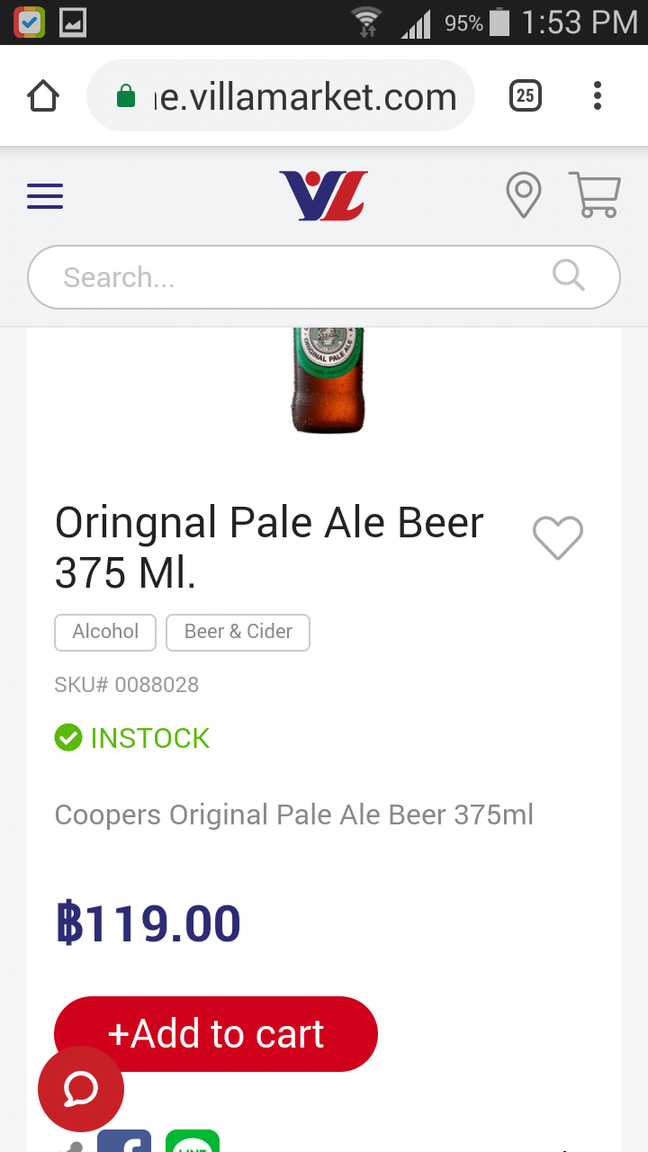Screen dimensions: 648x1152
Task: Toggle the wishlist heart for this beer
Action: tap(557, 538)
